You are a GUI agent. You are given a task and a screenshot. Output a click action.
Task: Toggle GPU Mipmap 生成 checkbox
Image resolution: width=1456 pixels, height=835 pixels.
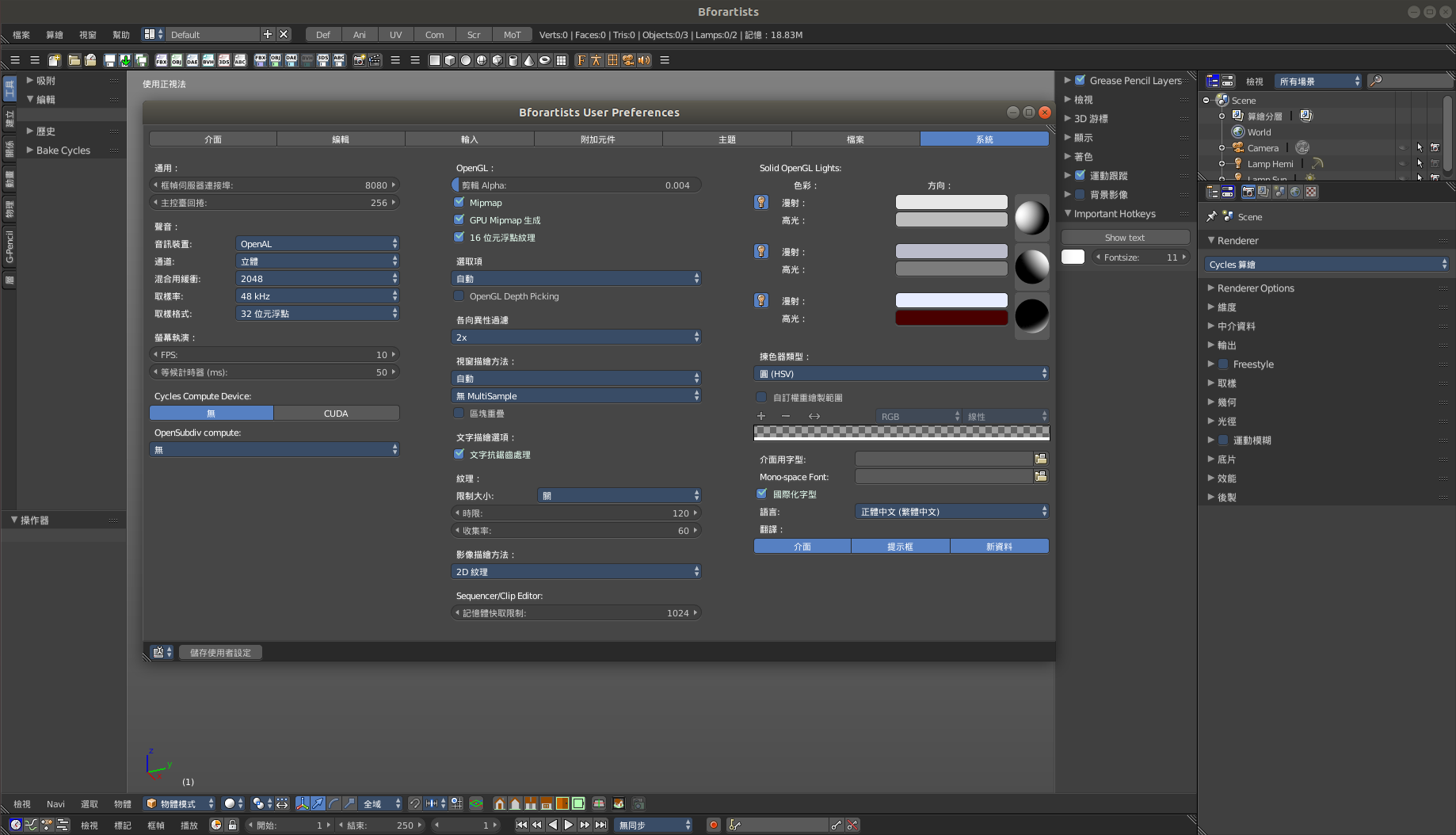tap(459, 219)
